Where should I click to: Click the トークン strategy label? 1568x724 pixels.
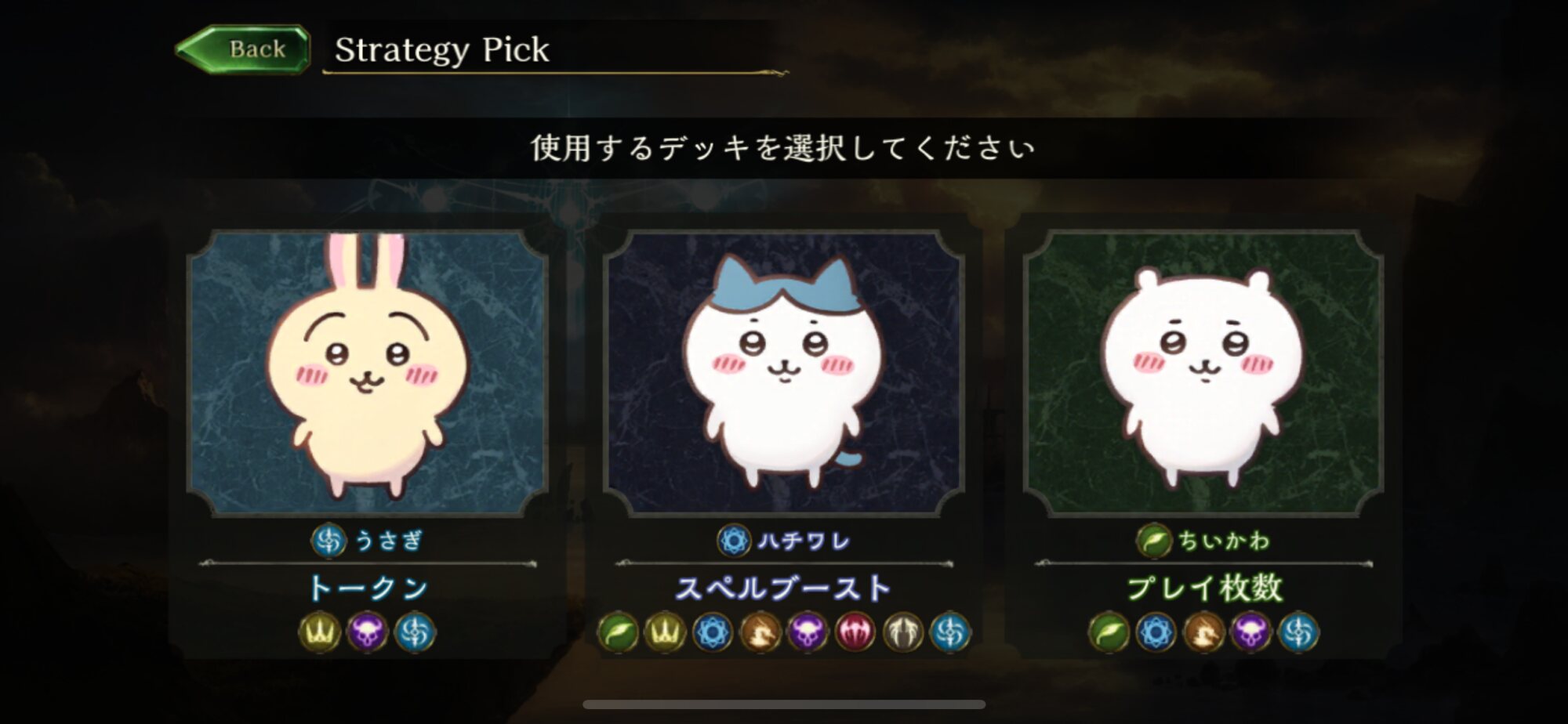pos(368,588)
